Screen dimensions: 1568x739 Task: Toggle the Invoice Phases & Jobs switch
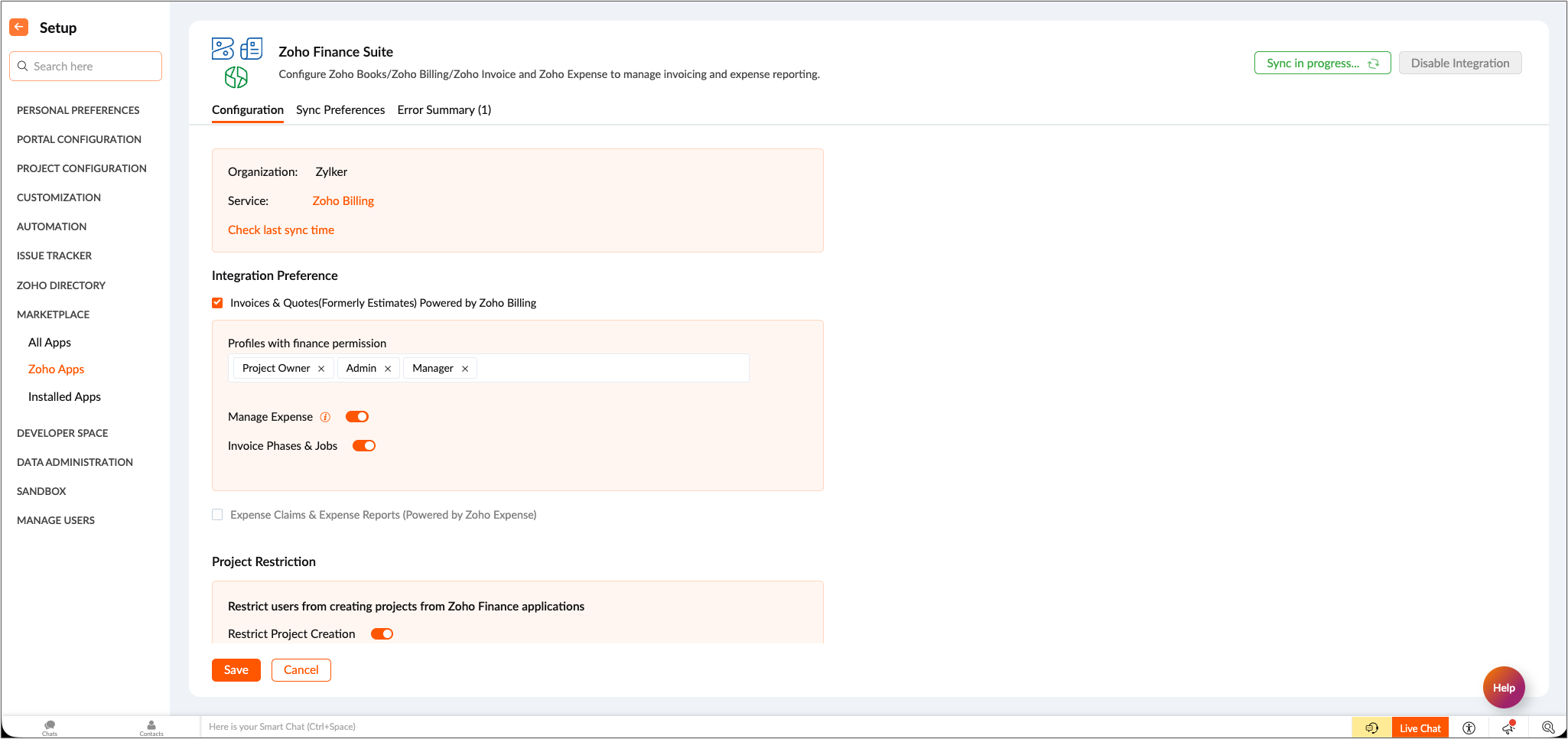tap(364, 446)
